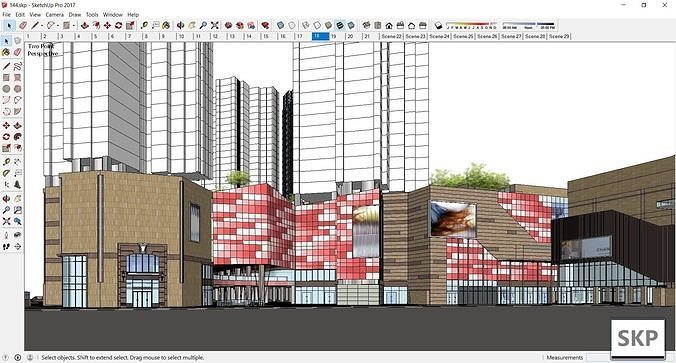Select the Make Component tool in left toolbar
676x363 pixels.
(17, 41)
